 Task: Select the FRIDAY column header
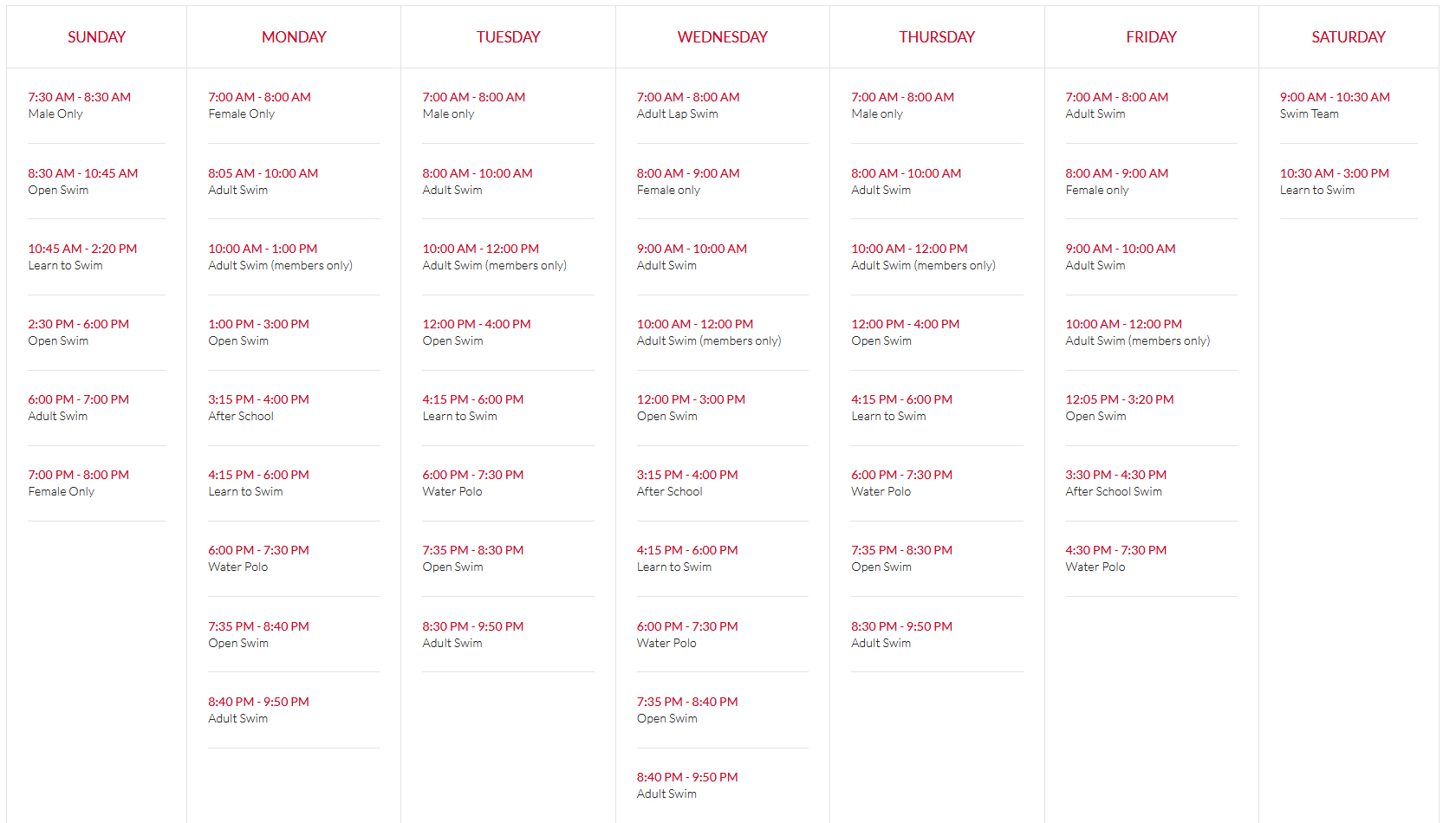pos(1151,37)
